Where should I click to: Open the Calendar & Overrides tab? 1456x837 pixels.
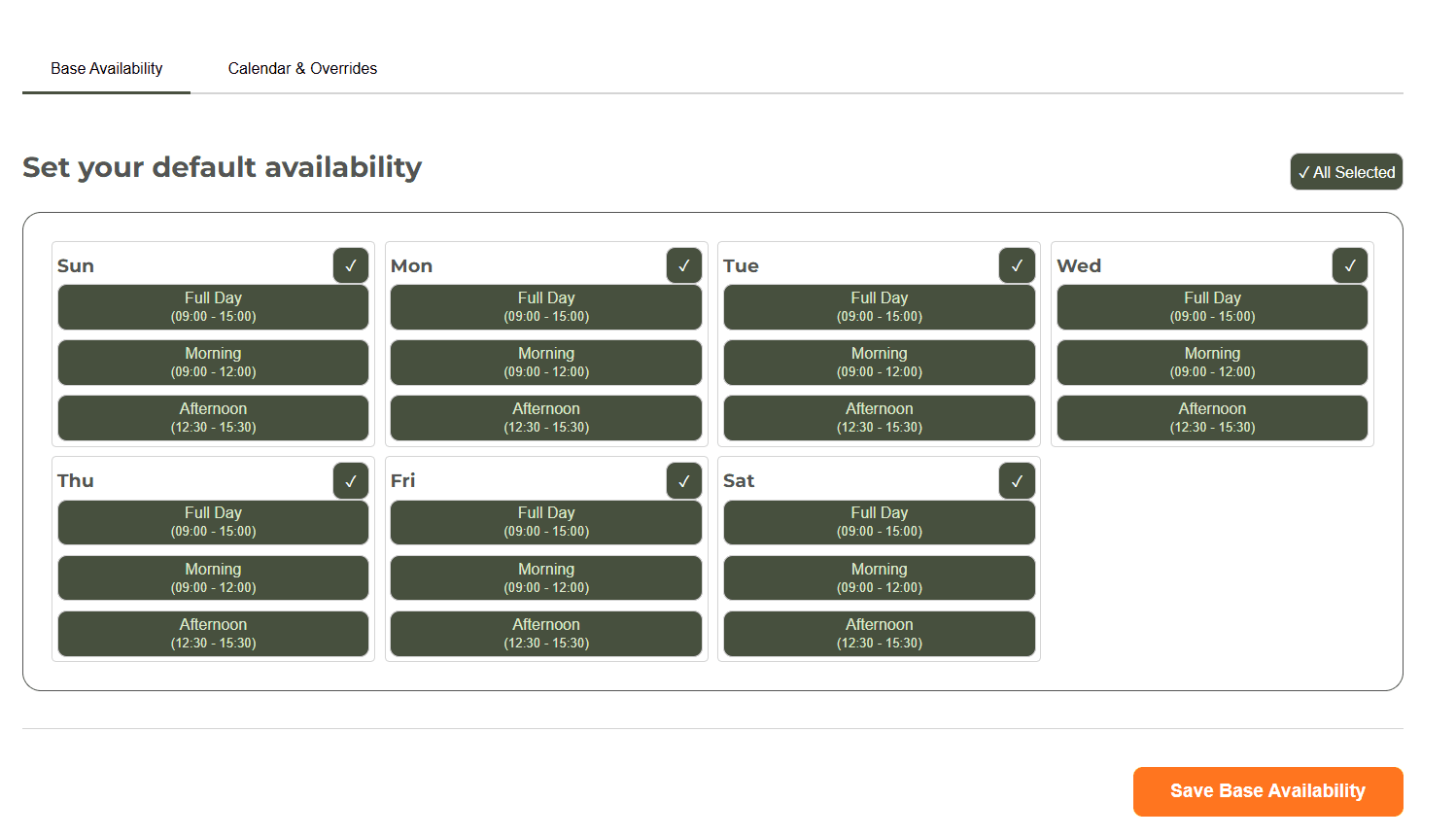pyautogui.click(x=302, y=69)
